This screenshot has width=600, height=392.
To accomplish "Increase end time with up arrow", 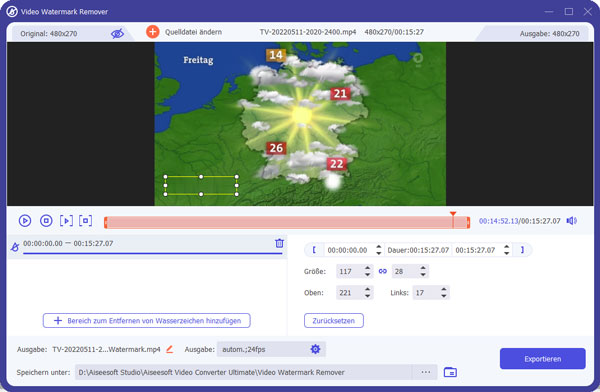I will pyautogui.click(x=507, y=247).
